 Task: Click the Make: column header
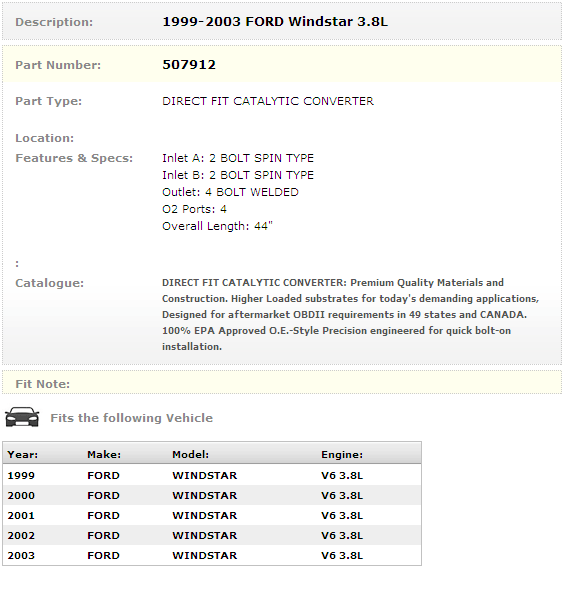pos(104,455)
